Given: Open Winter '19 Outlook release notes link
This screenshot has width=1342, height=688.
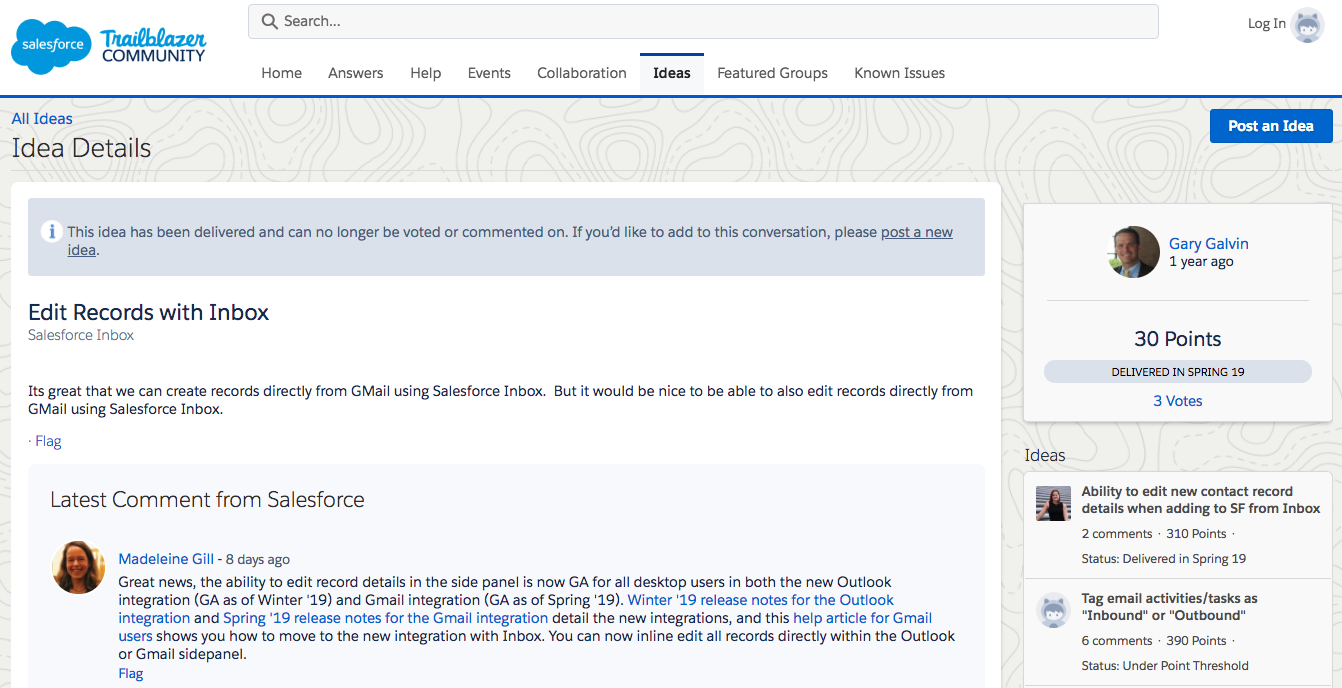Looking at the screenshot, I should coord(761,600).
